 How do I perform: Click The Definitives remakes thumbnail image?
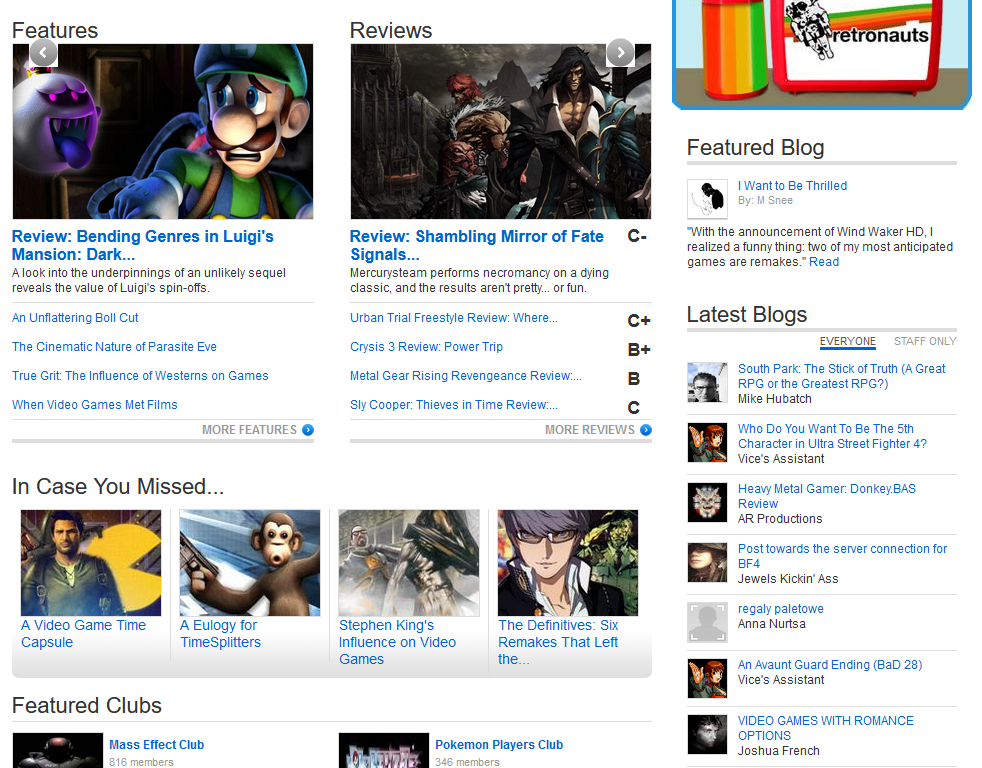(x=568, y=563)
